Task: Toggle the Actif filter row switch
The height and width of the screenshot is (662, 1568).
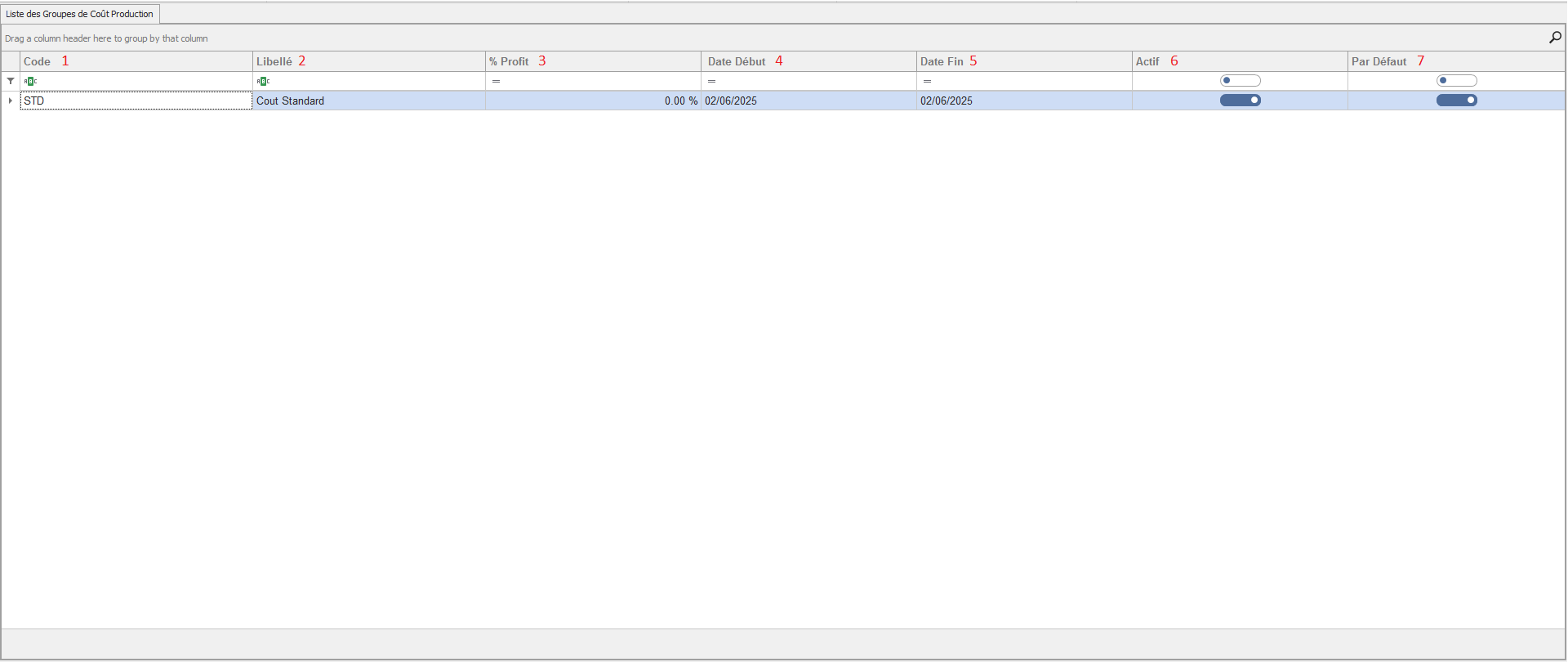Action: 1240,81
